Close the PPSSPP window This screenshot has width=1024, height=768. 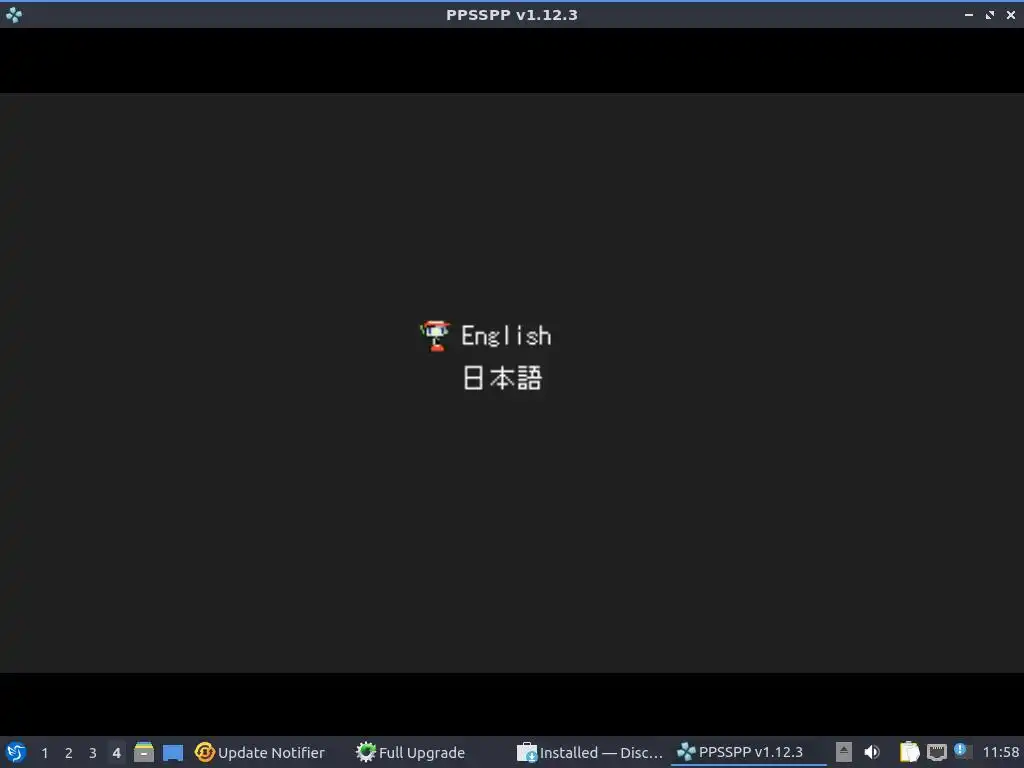pos(1010,14)
